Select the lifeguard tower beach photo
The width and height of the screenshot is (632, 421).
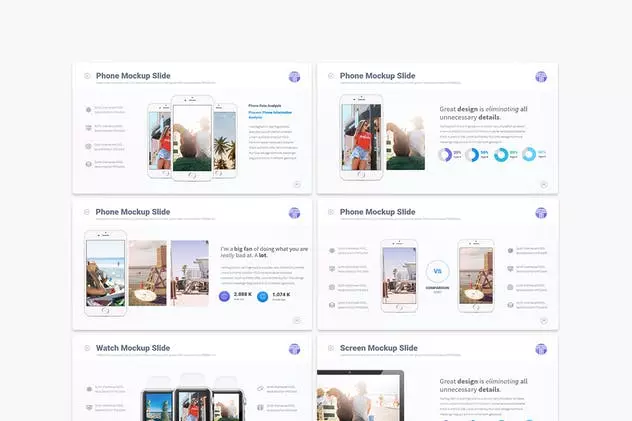(190, 273)
